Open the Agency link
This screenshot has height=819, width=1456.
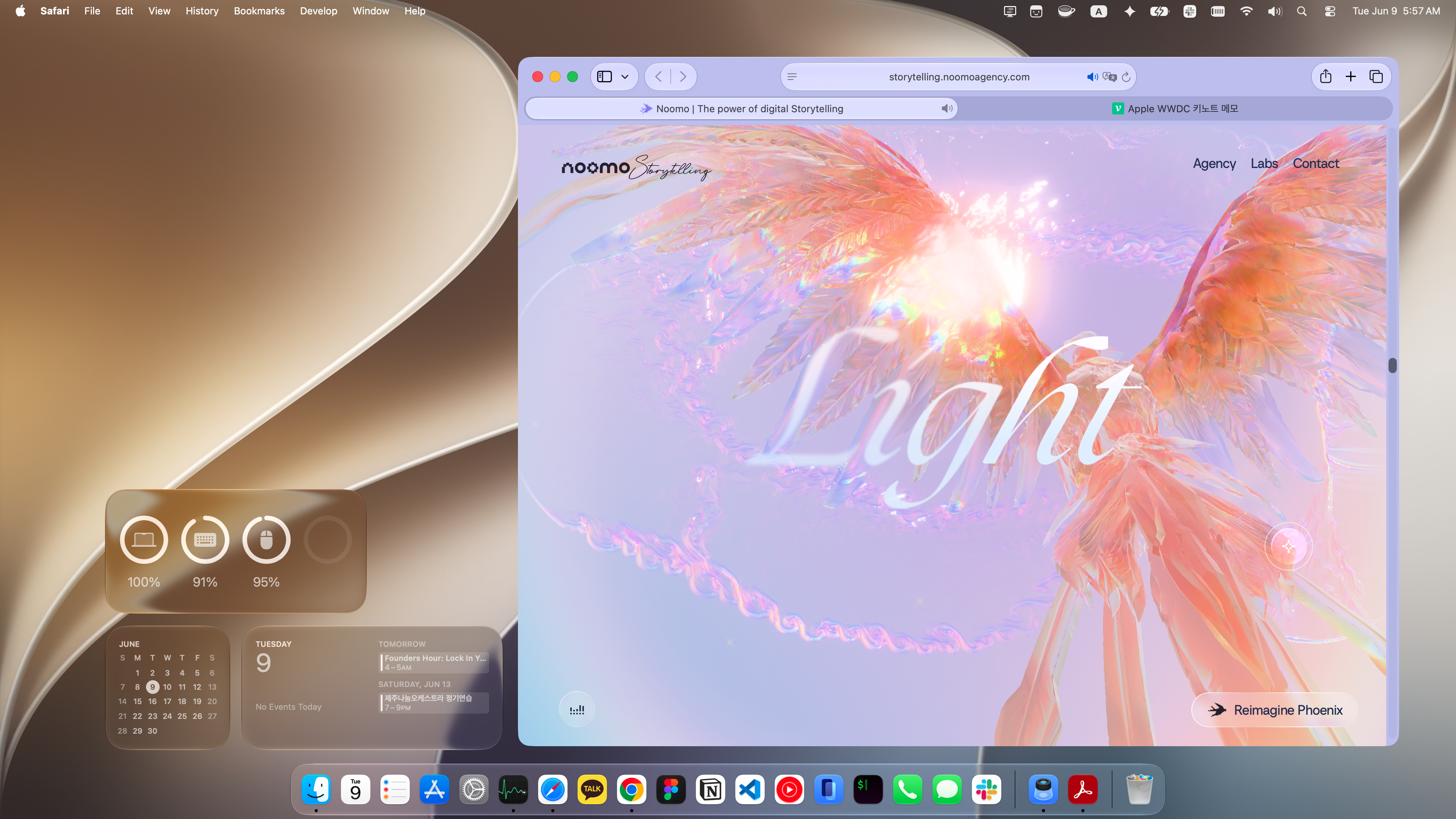click(1214, 163)
